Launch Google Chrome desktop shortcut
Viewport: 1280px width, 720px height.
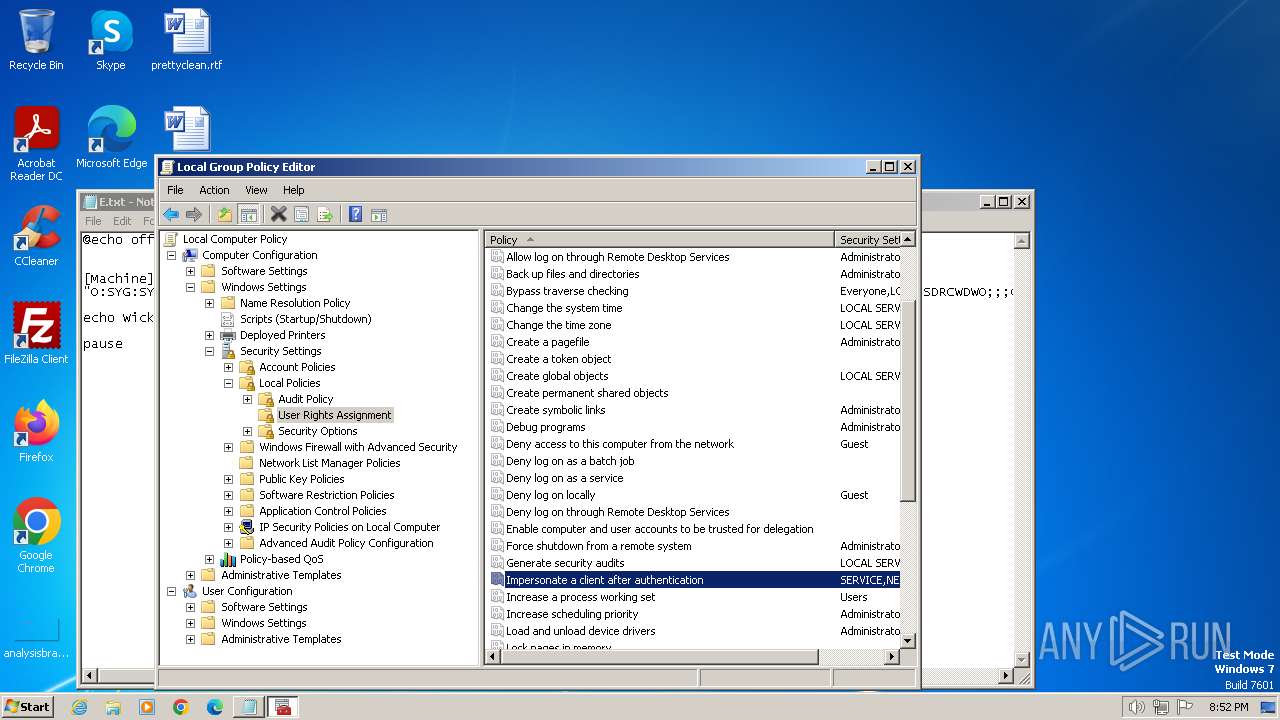tap(36, 535)
